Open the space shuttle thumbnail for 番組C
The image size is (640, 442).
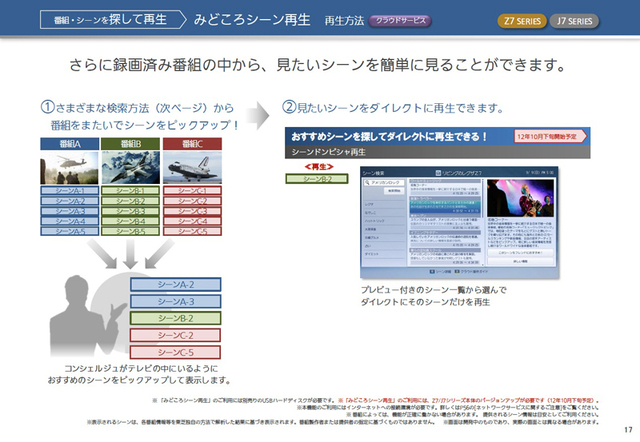(192, 167)
